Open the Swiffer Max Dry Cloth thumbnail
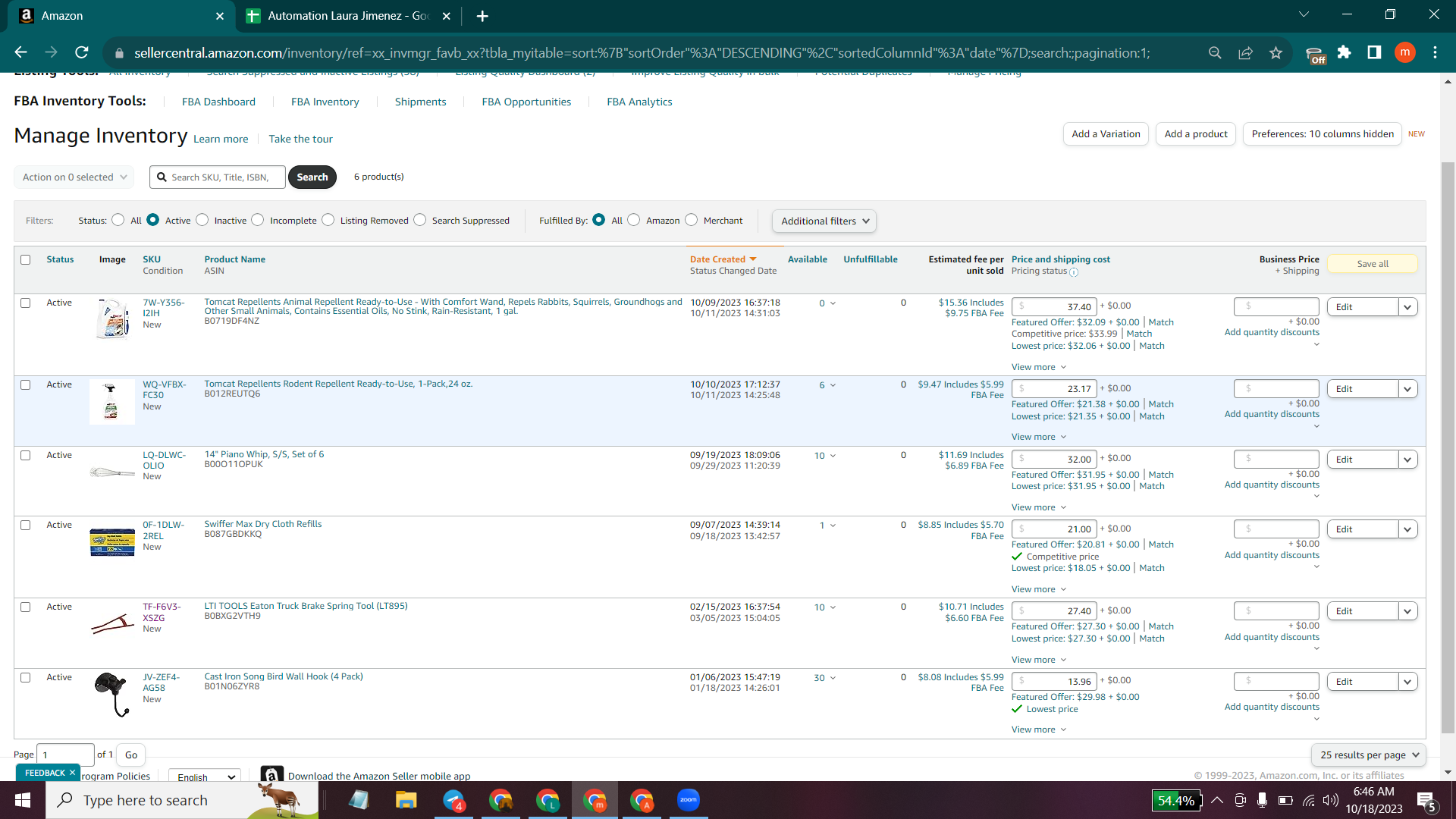This screenshot has width=1456, height=819. click(112, 542)
